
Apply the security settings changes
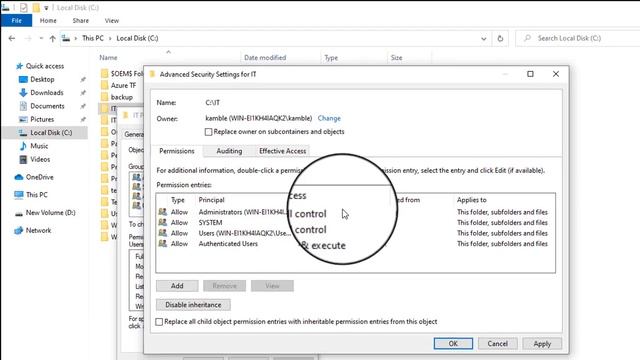pos(542,344)
